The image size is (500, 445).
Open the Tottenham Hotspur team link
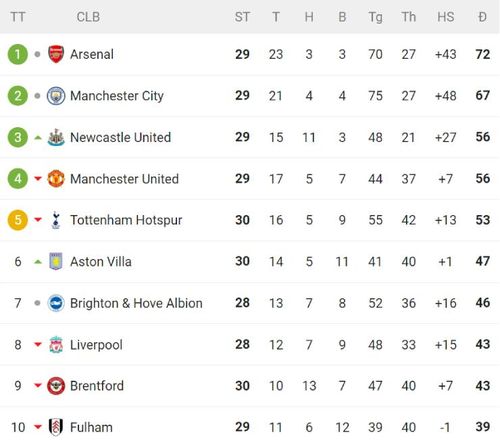click(126, 220)
